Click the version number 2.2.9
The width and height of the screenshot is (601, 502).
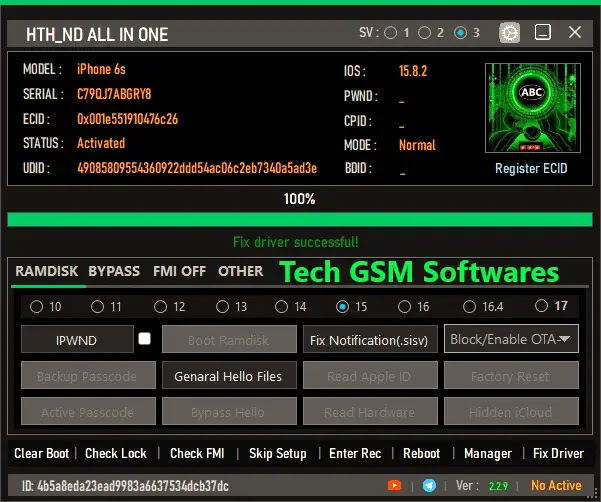(498, 486)
